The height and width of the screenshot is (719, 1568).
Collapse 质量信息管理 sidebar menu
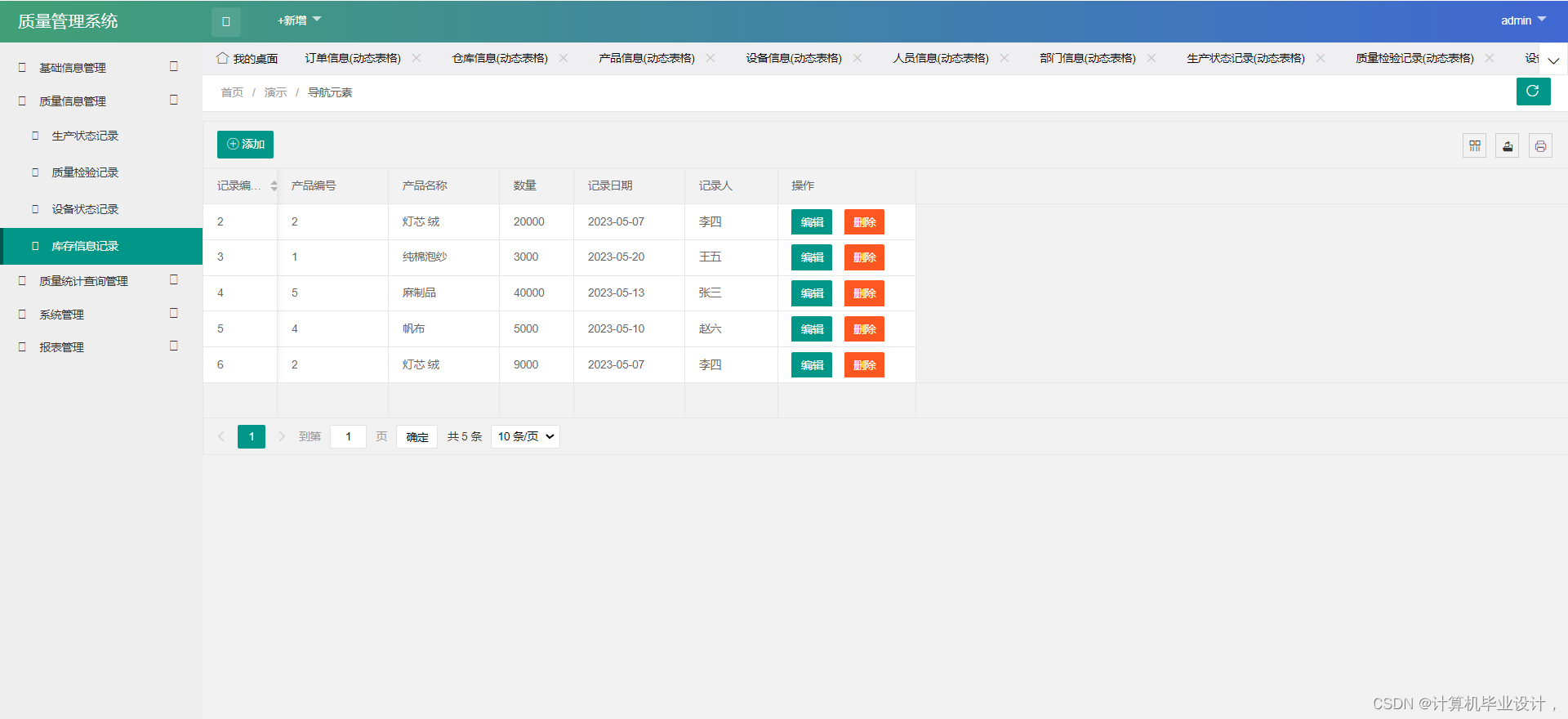click(x=101, y=101)
